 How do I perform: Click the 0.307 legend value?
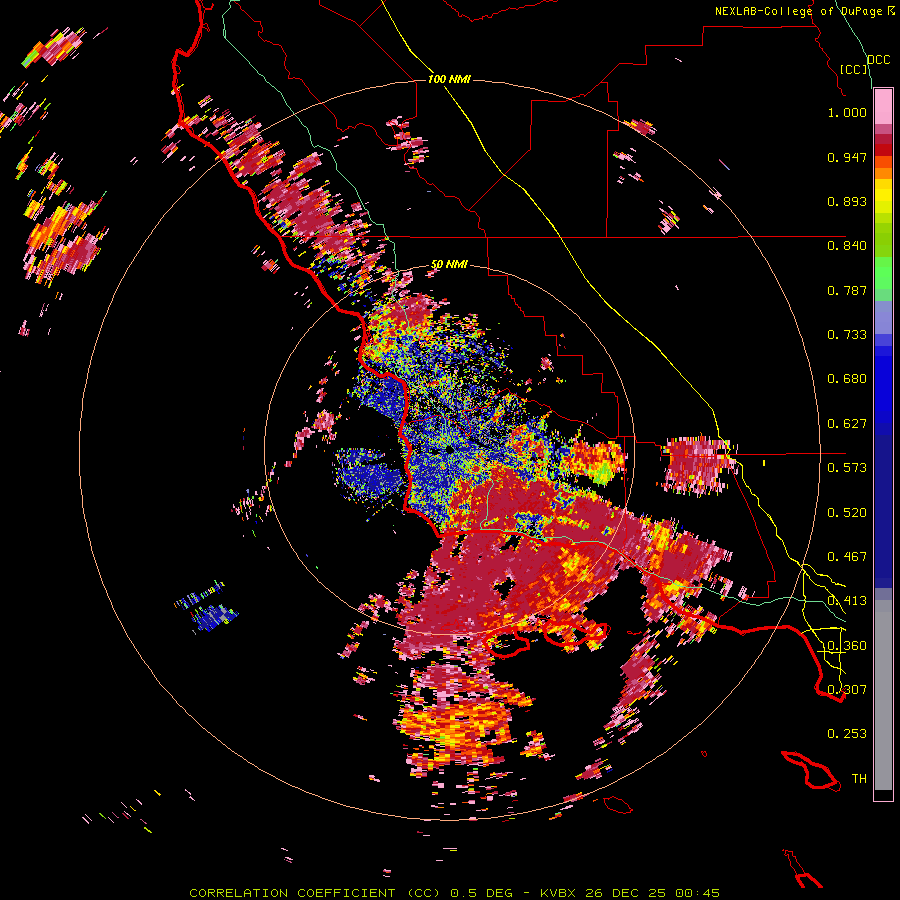coord(847,690)
